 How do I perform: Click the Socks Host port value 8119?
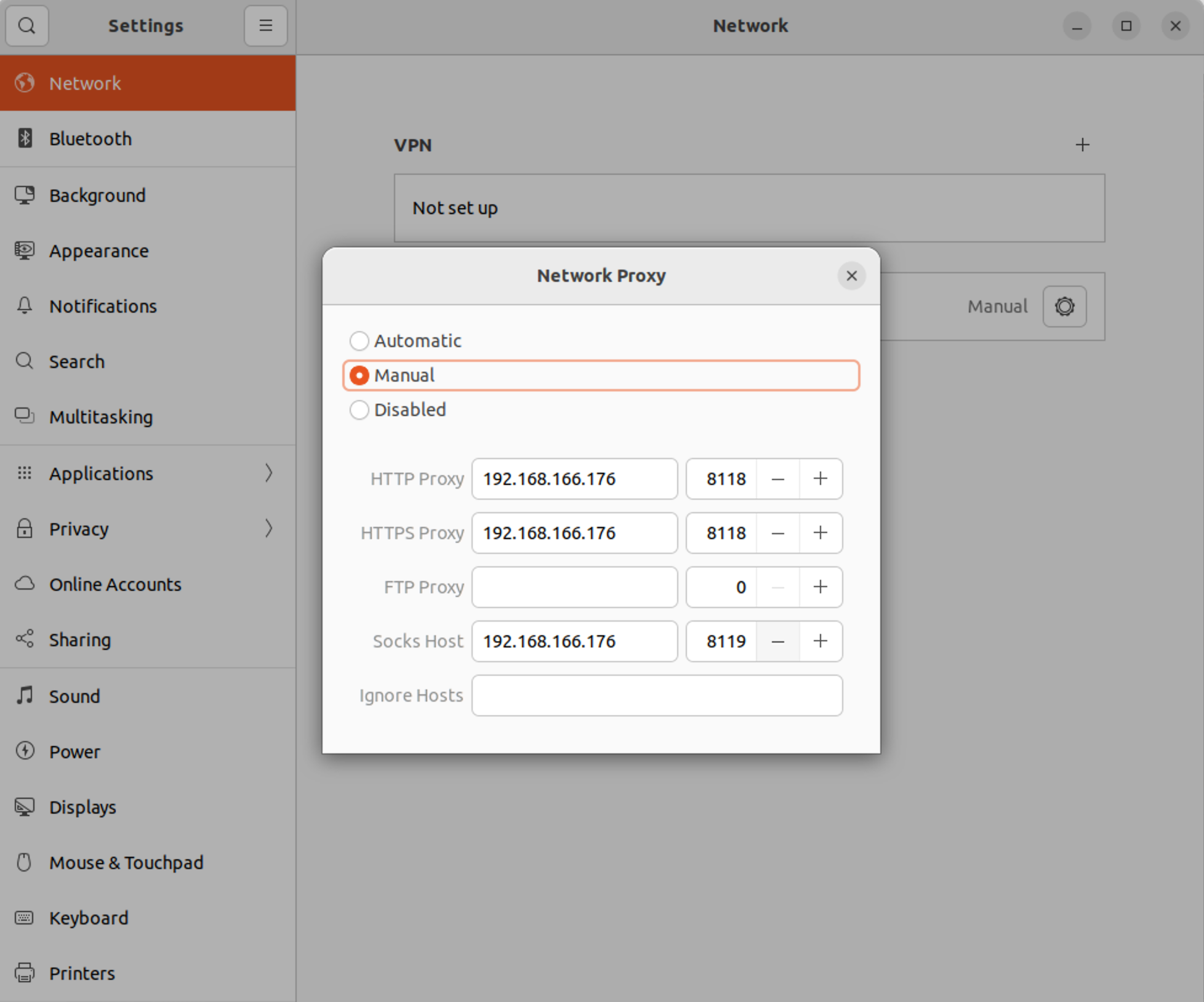pos(726,641)
